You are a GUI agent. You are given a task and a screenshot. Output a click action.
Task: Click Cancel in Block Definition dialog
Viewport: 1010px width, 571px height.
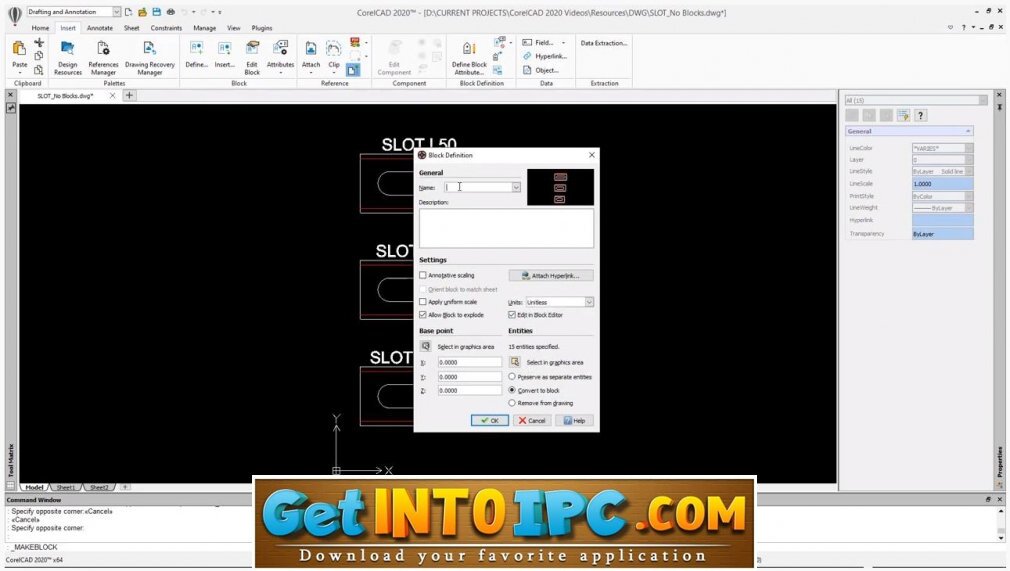pyautogui.click(x=532, y=420)
